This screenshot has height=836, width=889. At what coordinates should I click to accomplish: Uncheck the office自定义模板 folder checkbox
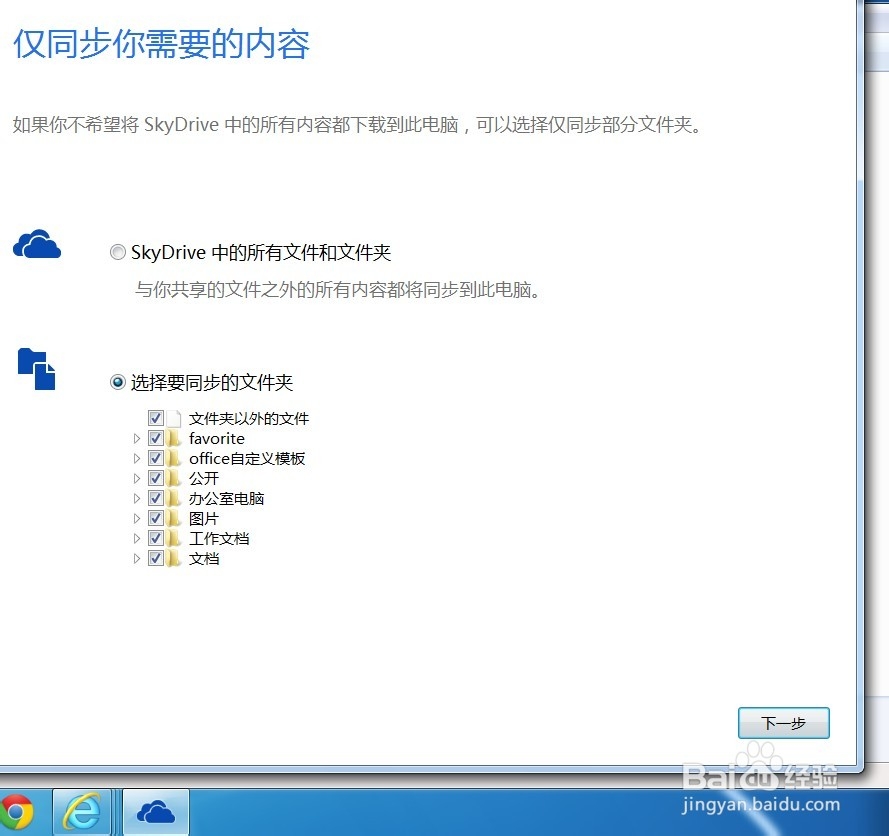click(156, 458)
